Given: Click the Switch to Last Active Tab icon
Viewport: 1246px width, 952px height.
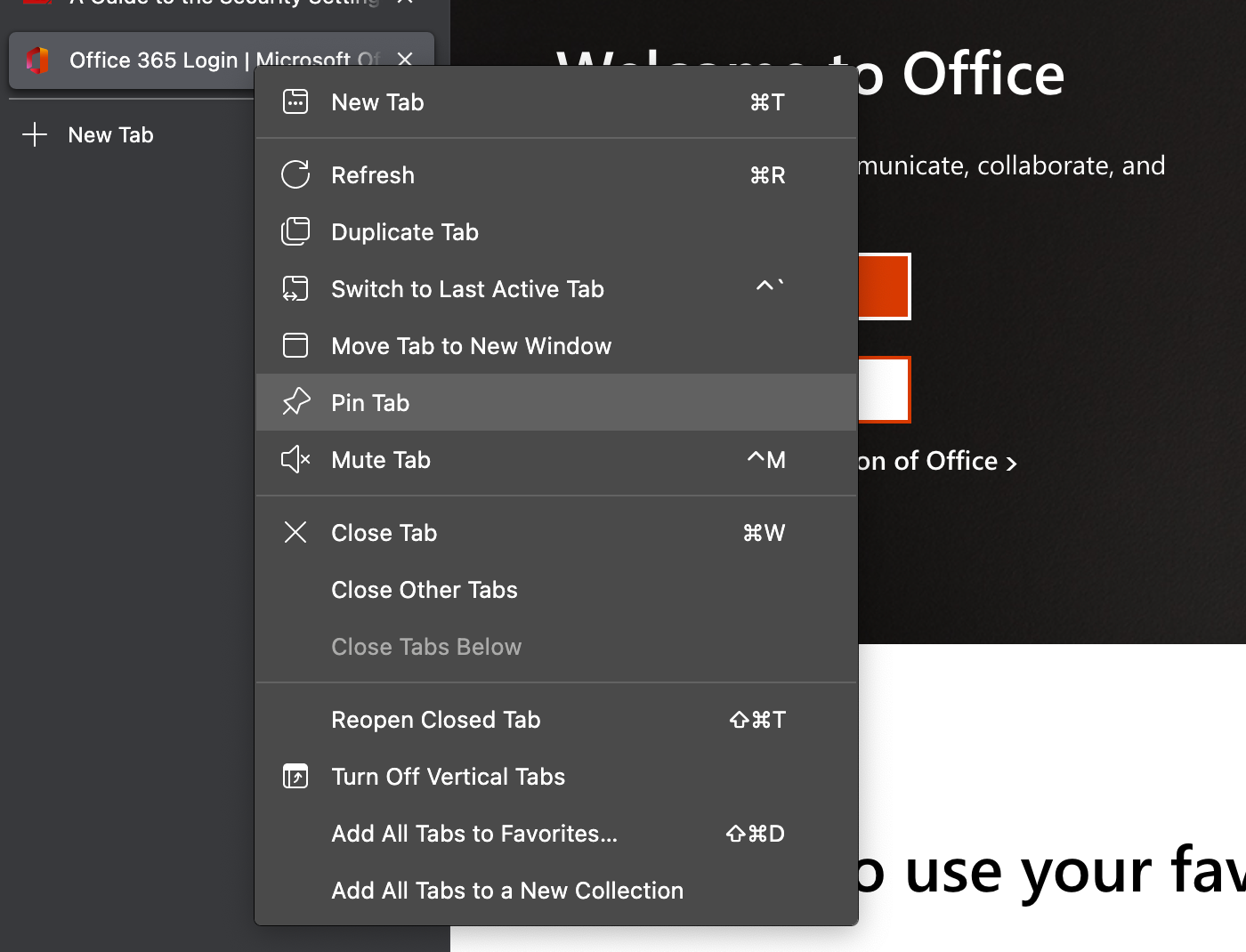Looking at the screenshot, I should coord(295,289).
